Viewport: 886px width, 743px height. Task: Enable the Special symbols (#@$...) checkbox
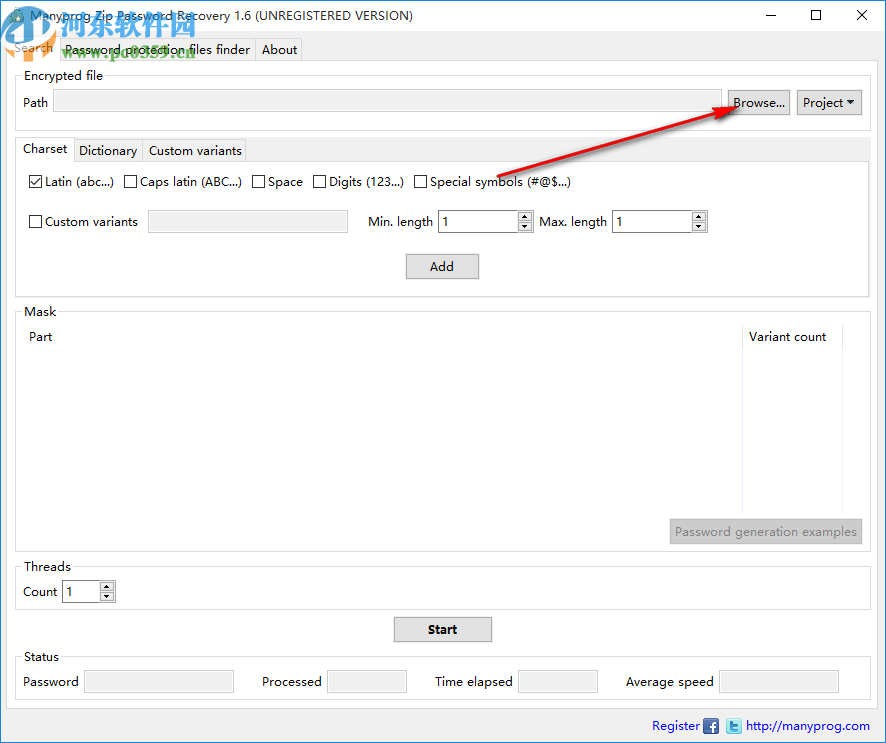pos(420,181)
